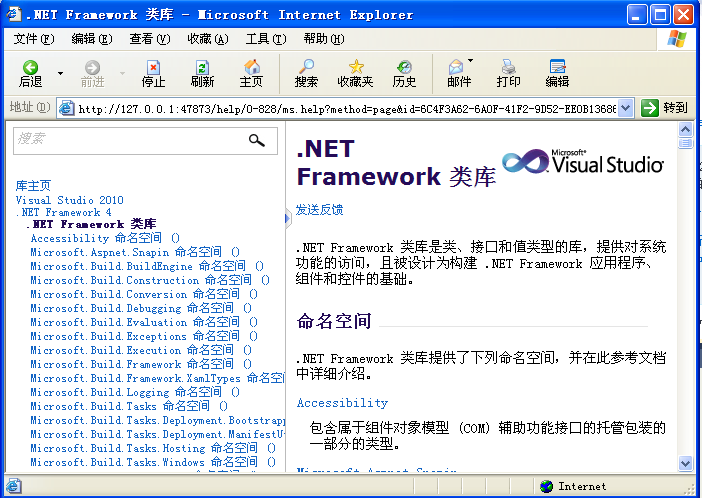
Task: Open Accessibility 命名空间 in the tree
Action: (x=105, y=238)
